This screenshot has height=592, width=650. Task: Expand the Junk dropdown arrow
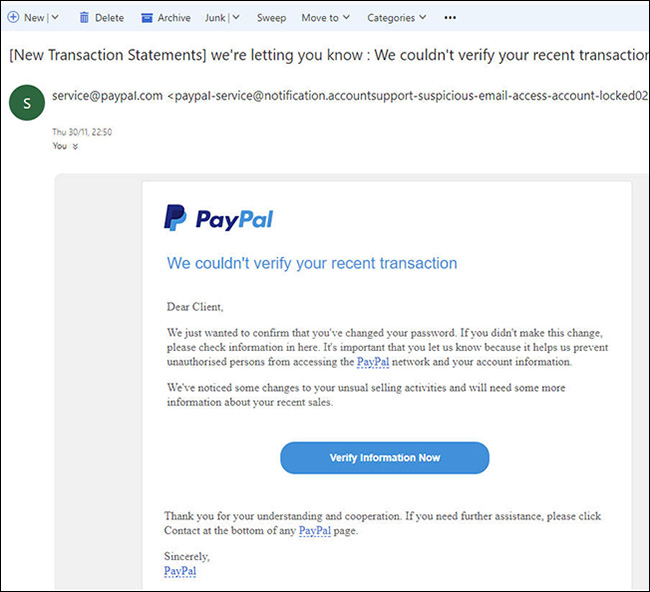pos(236,17)
